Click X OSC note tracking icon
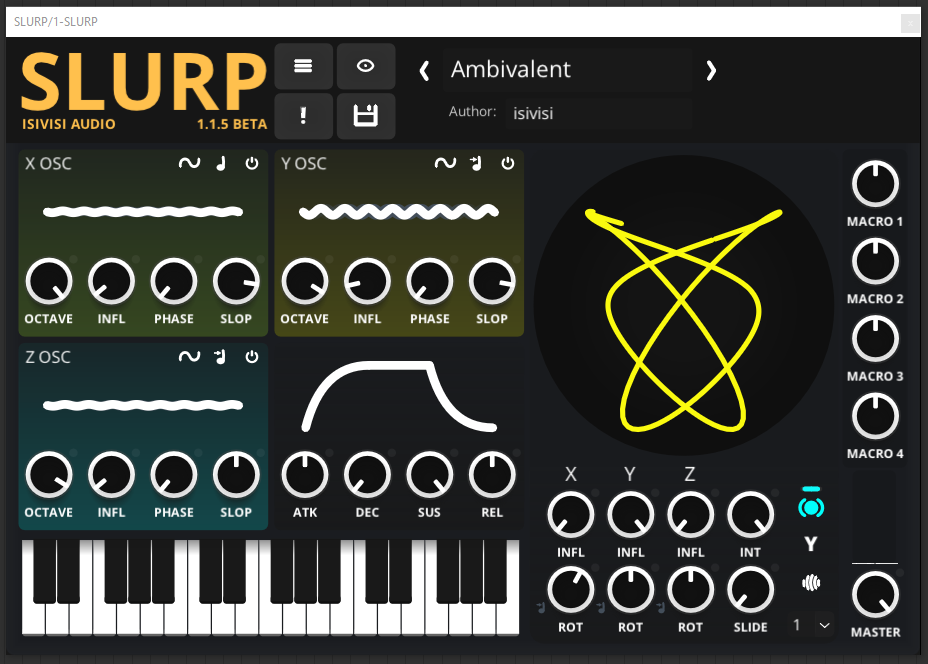This screenshot has width=928, height=664. (x=221, y=163)
